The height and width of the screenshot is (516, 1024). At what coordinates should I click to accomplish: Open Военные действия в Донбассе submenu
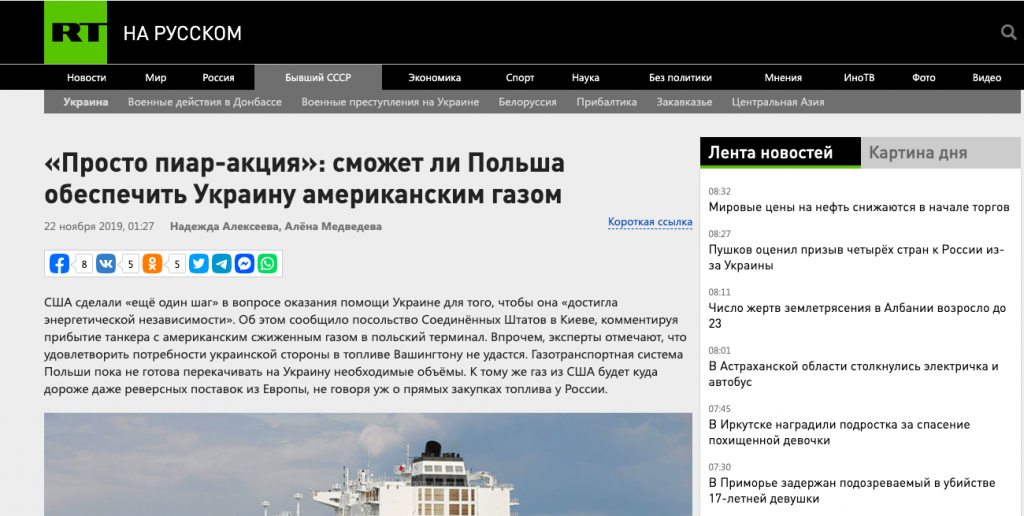click(x=204, y=102)
